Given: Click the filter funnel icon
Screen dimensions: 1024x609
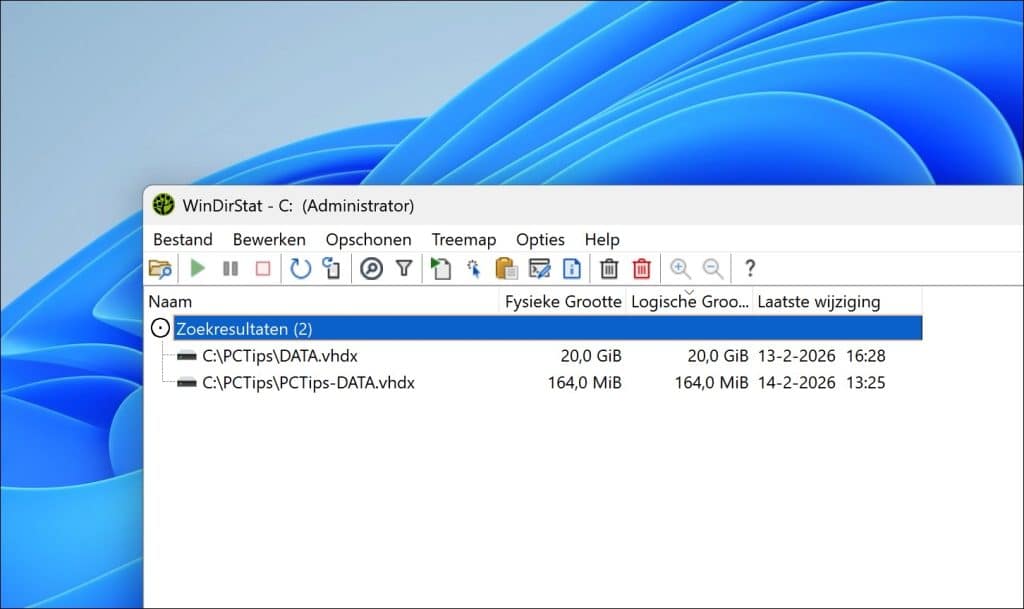Looking at the screenshot, I should [404, 268].
